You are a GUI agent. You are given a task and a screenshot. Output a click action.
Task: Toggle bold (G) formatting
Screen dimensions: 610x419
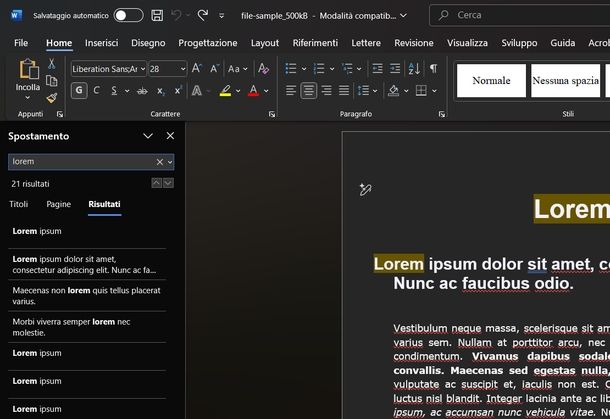[79, 91]
